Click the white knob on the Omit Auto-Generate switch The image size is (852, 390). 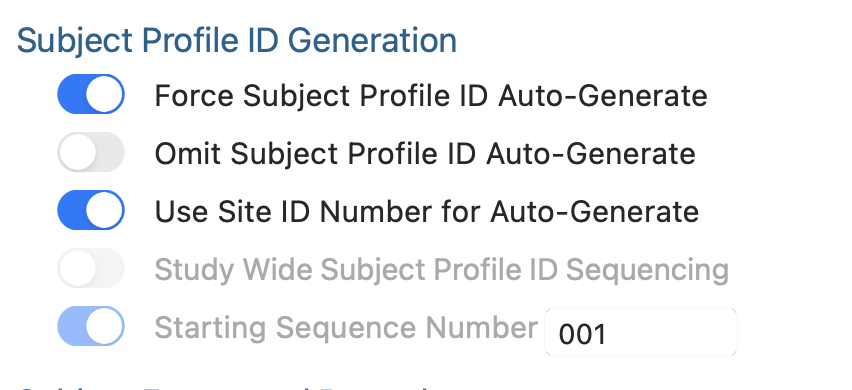(78, 152)
